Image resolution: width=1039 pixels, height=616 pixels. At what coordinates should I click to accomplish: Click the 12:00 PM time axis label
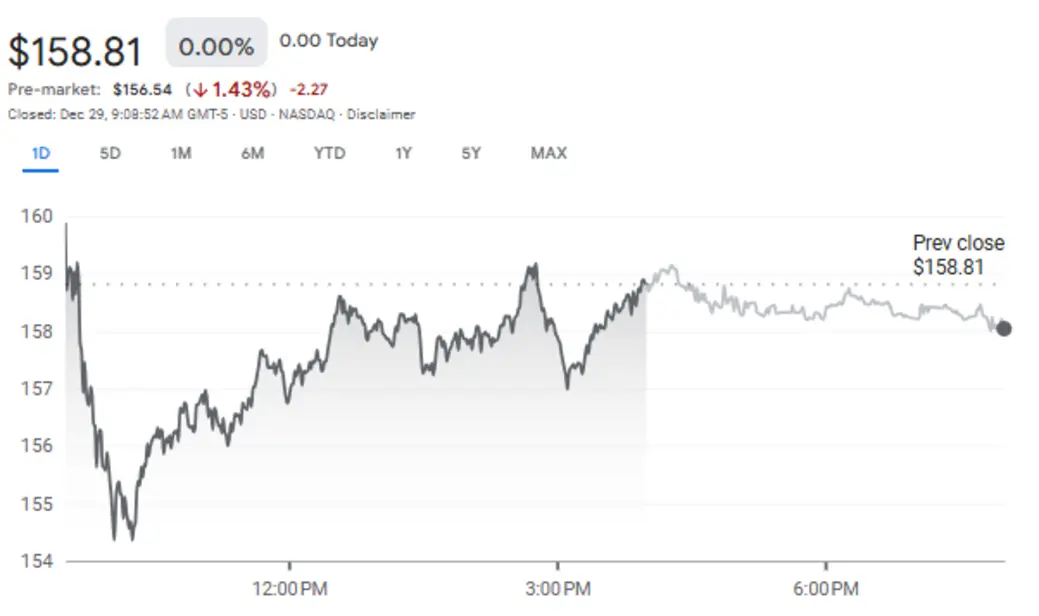[x=289, y=583]
